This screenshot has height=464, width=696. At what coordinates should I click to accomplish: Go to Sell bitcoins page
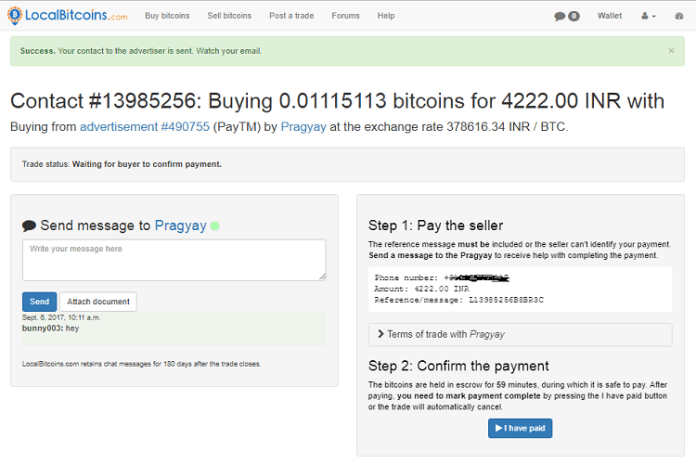(x=229, y=16)
